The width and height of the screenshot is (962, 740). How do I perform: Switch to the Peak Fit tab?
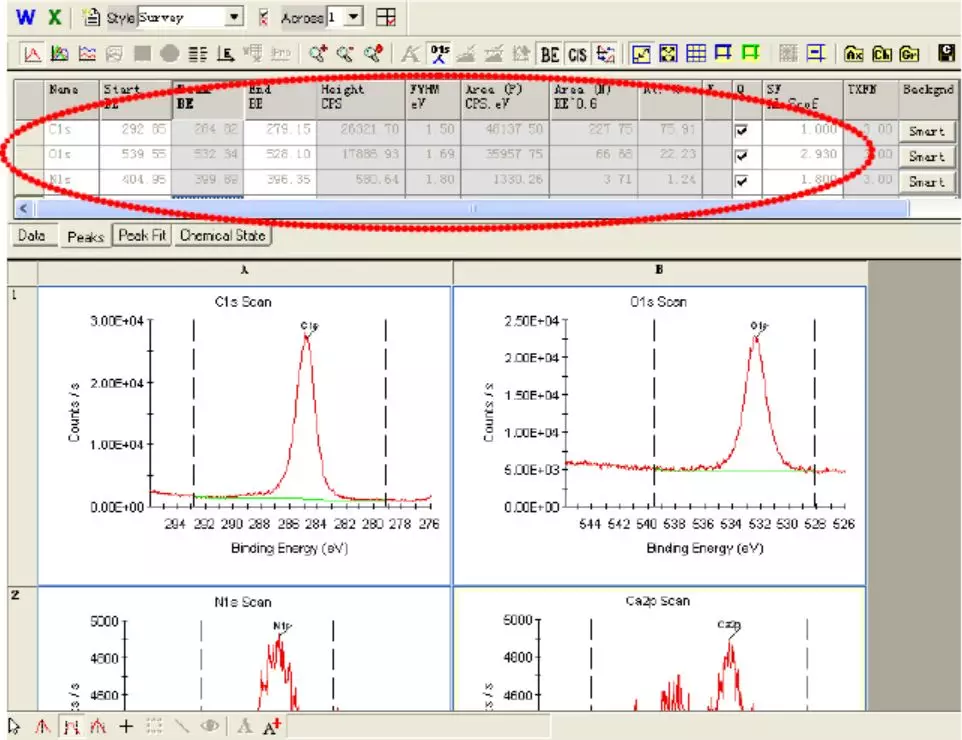click(x=142, y=236)
